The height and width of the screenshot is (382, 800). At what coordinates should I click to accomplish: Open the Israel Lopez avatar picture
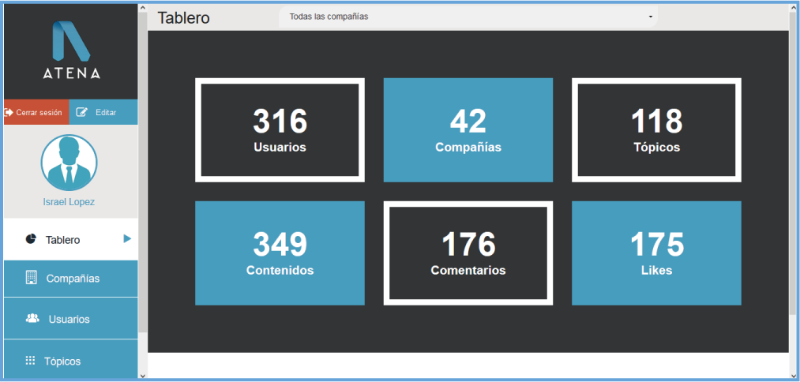[x=69, y=163]
